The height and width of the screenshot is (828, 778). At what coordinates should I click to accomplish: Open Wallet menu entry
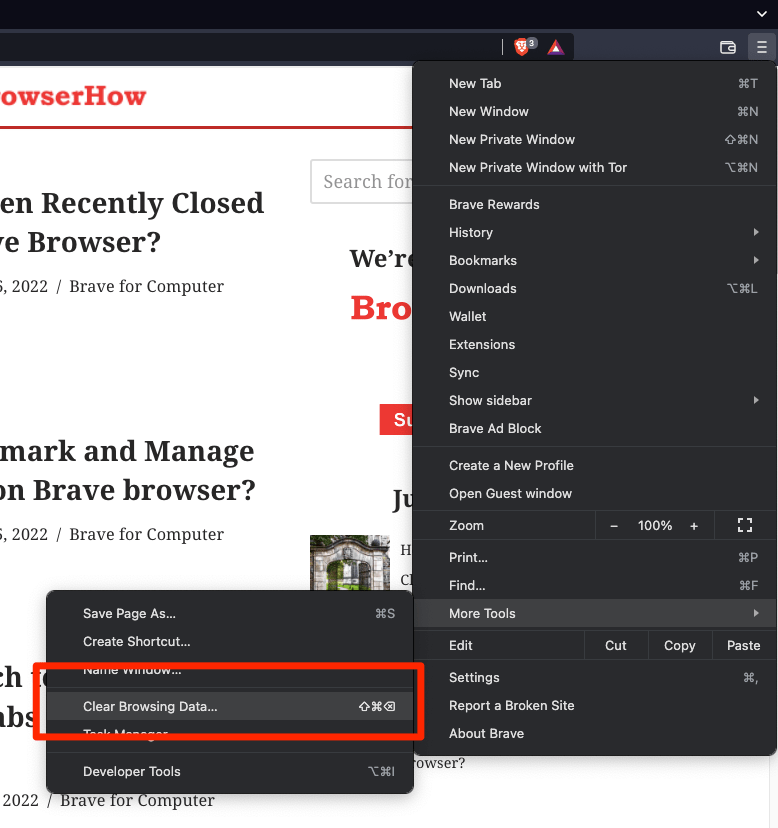[594, 316]
